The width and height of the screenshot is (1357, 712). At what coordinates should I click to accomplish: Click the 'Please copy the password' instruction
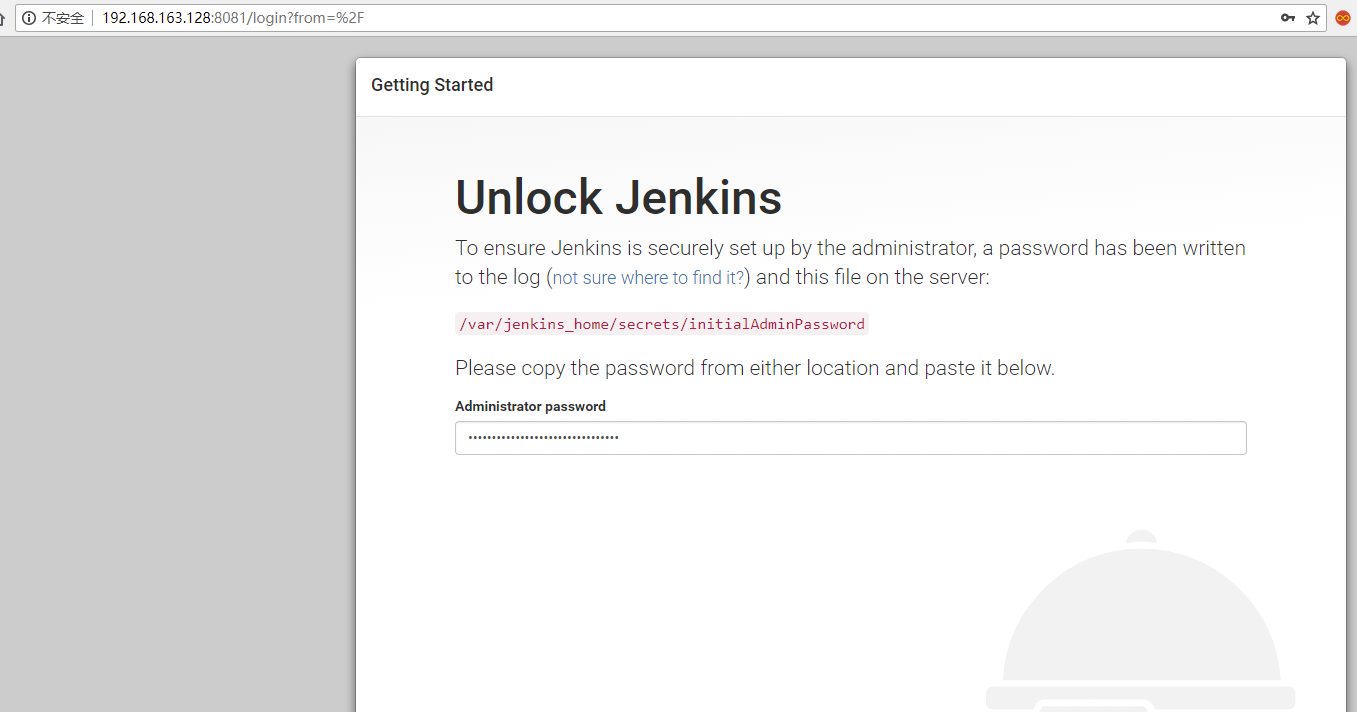coord(754,368)
